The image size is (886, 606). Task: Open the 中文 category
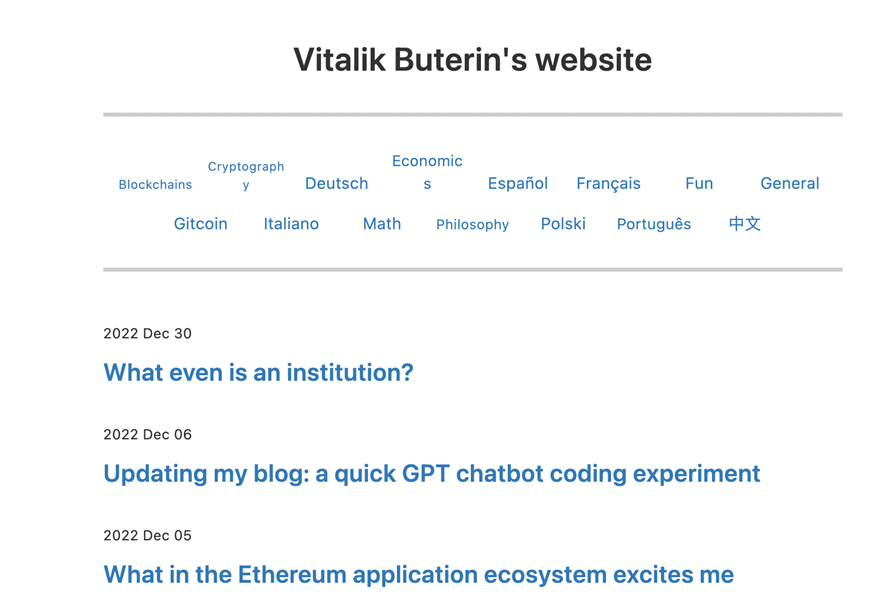(744, 224)
